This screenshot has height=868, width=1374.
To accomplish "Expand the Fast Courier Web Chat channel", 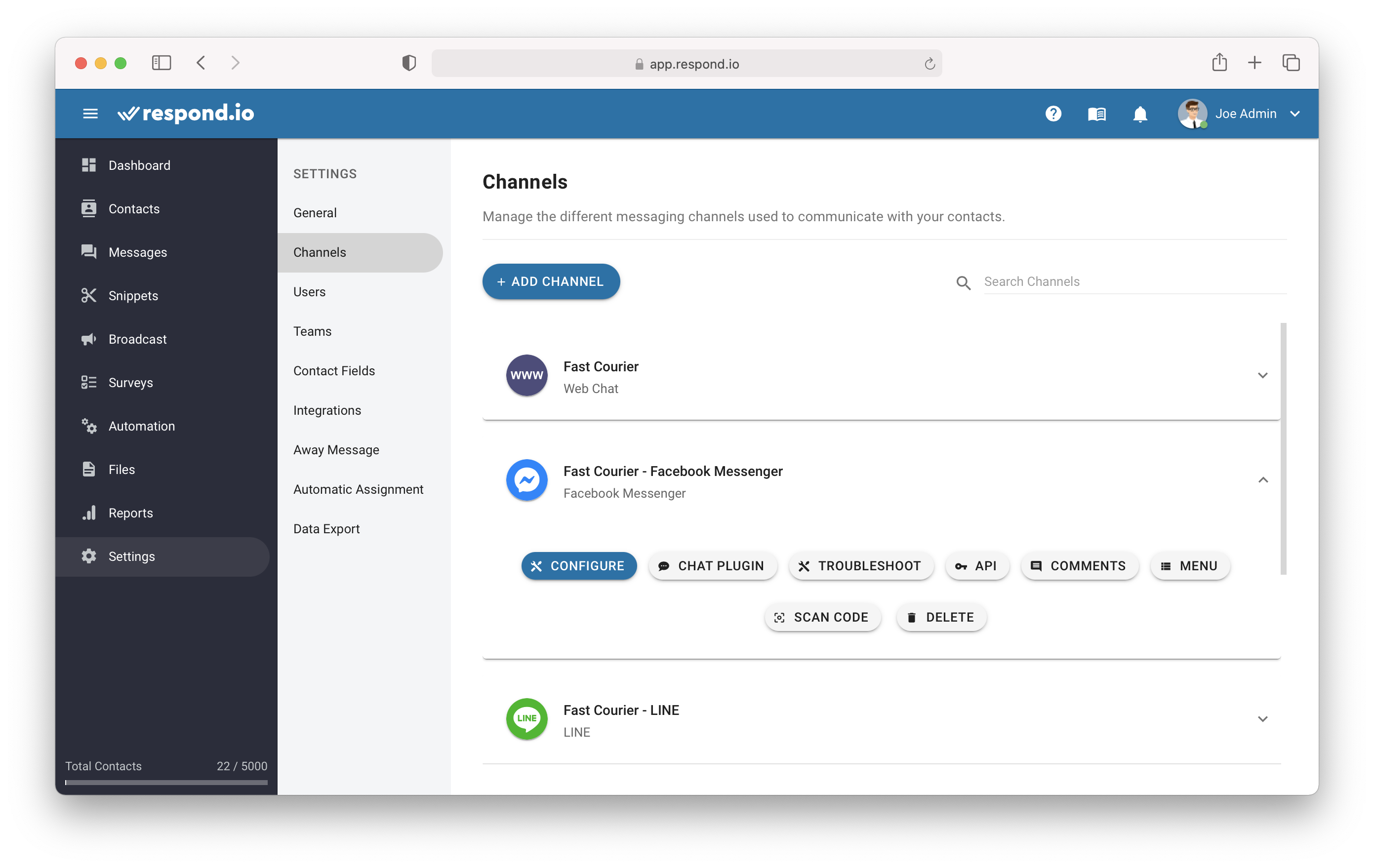I will point(1263,375).
